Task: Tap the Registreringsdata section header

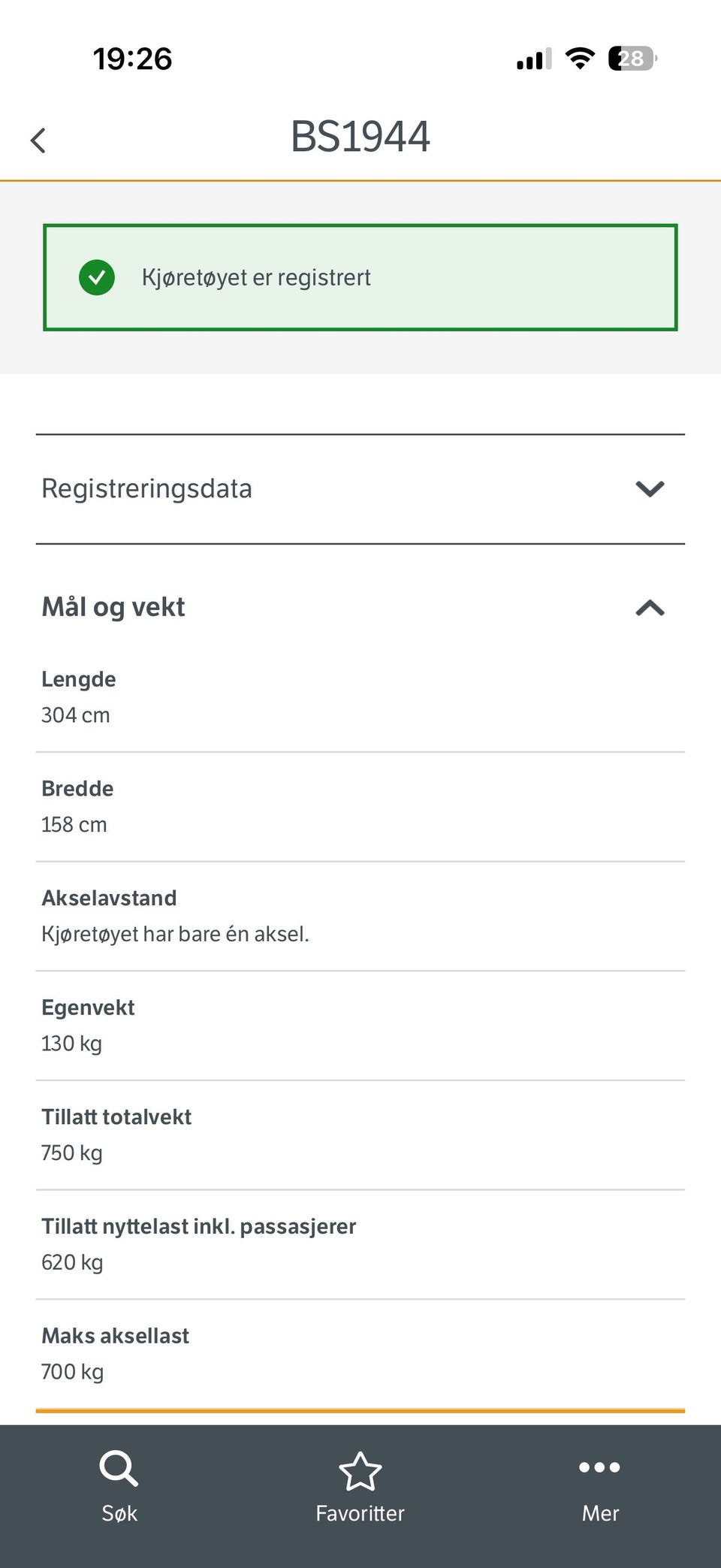Action: (147, 489)
